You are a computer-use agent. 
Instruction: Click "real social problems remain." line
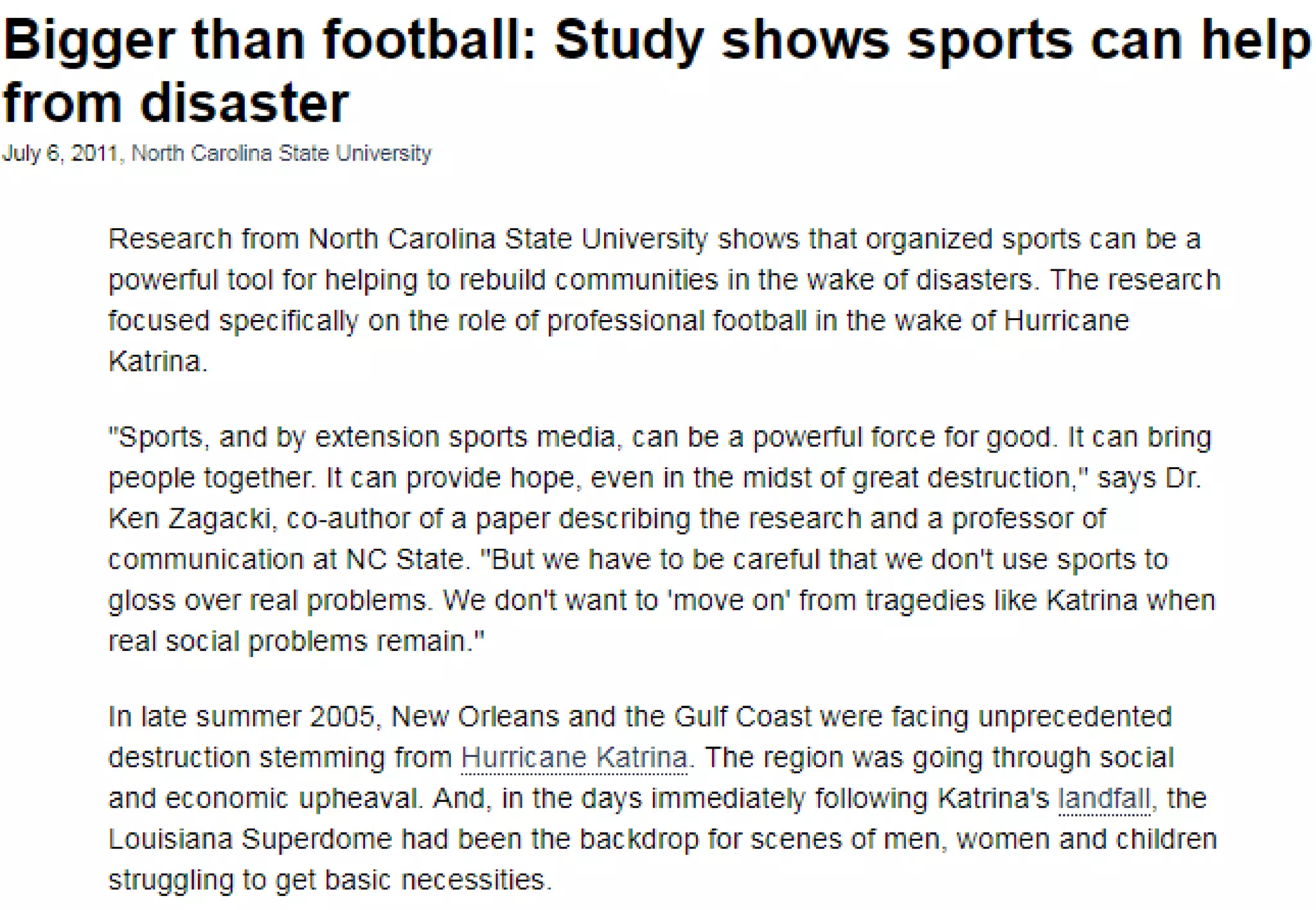point(296,641)
